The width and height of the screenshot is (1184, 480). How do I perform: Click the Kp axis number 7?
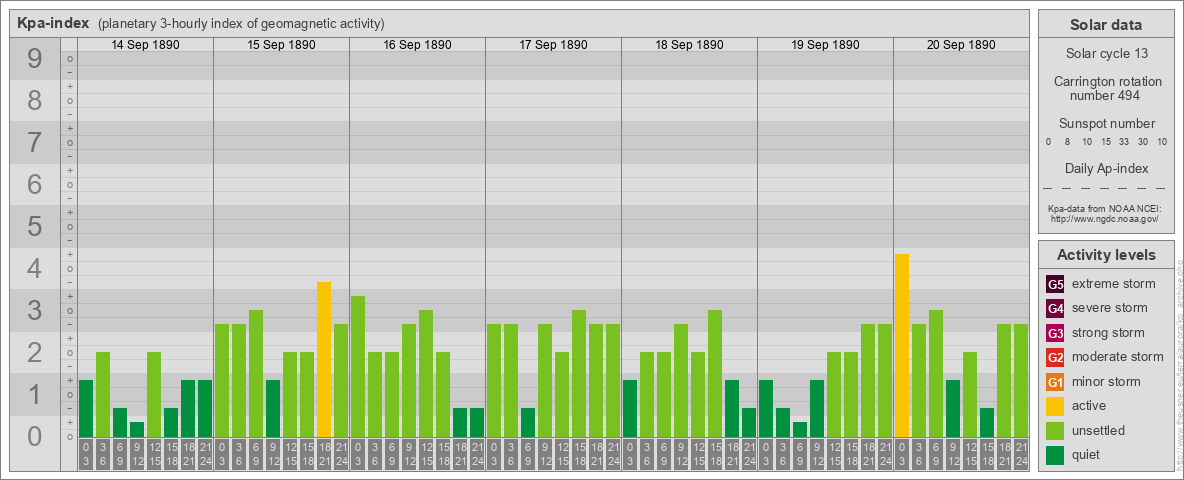35,143
